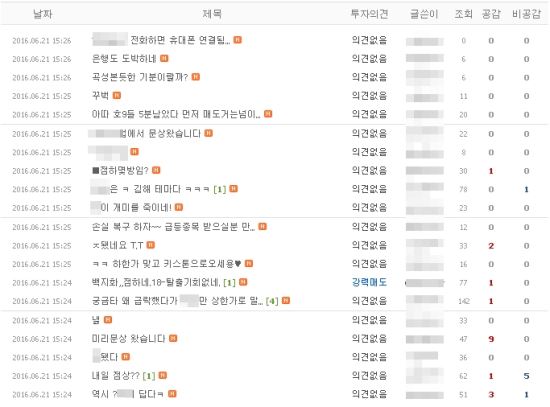Open post 손실 복구 하자~~ 급등종목
The image size is (550, 407).
[x=173, y=227]
